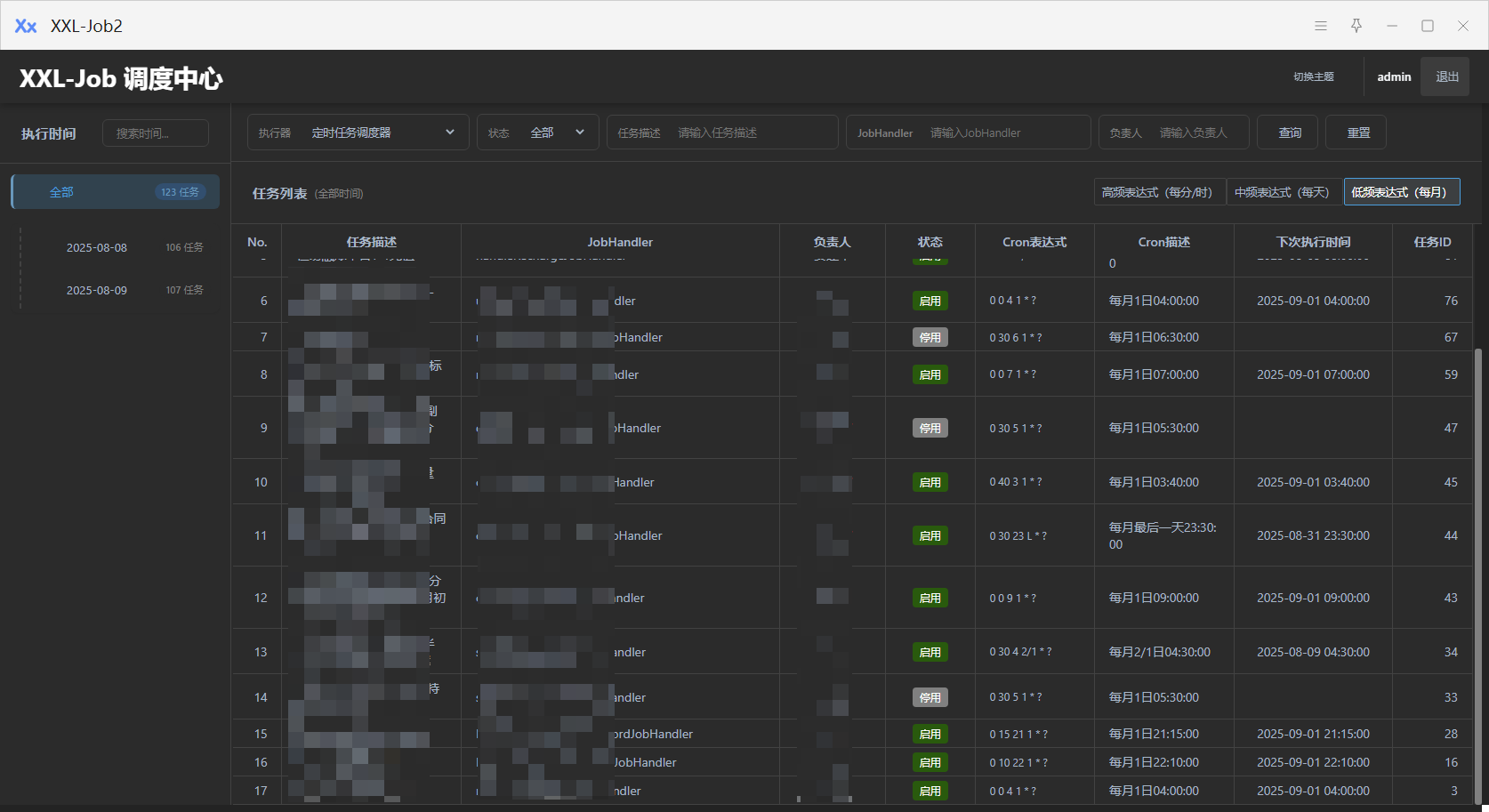The image size is (1489, 812).
Task: Click the XXL-Job2 app logo icon
Action: pyautogui.click(x=26, y=26)
